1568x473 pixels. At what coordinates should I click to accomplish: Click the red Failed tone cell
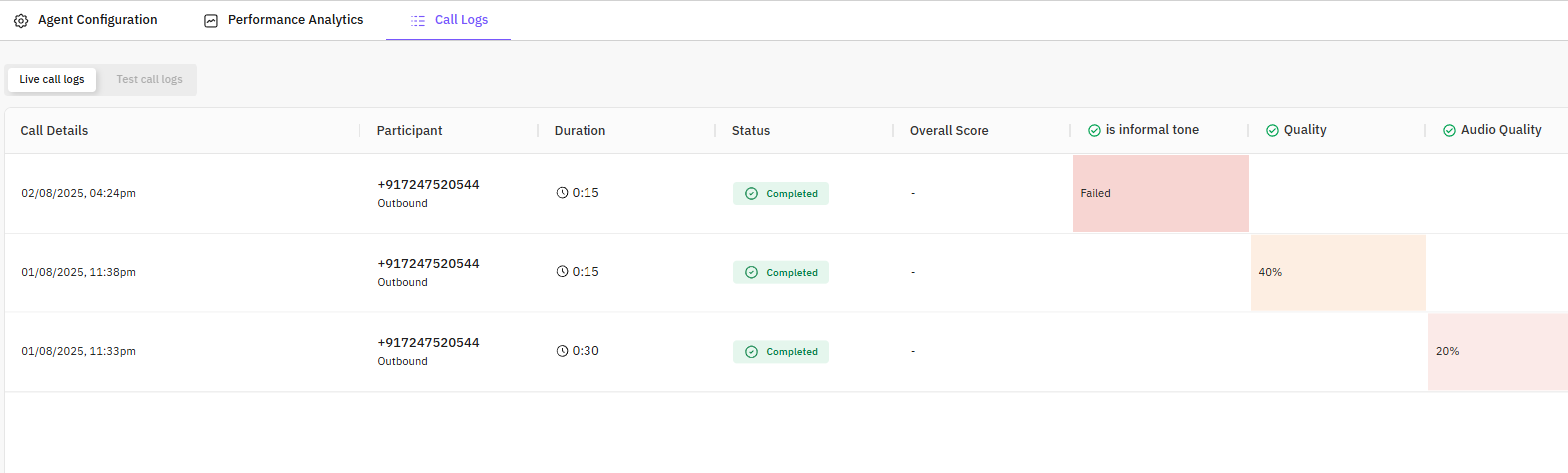pos(1160,193)
